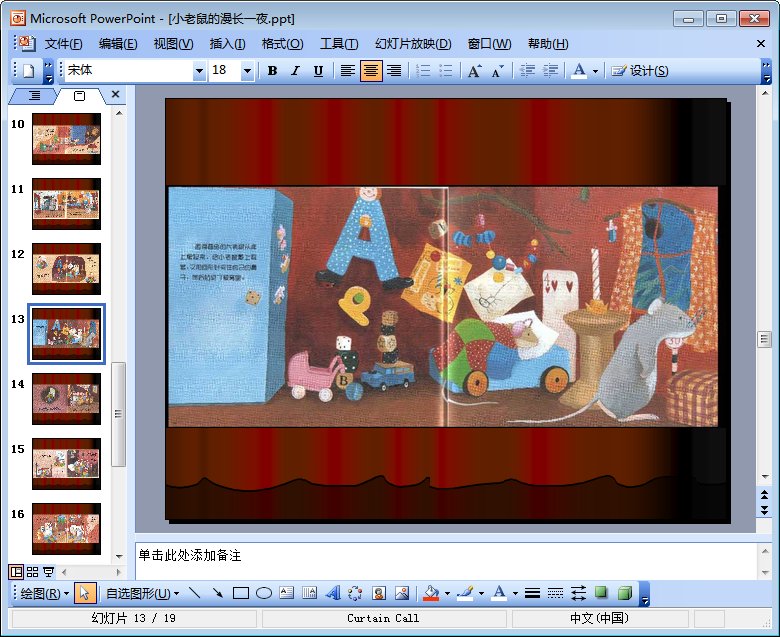
Task: Insert a horizontal text box
Action: click(x=287, y=593)
